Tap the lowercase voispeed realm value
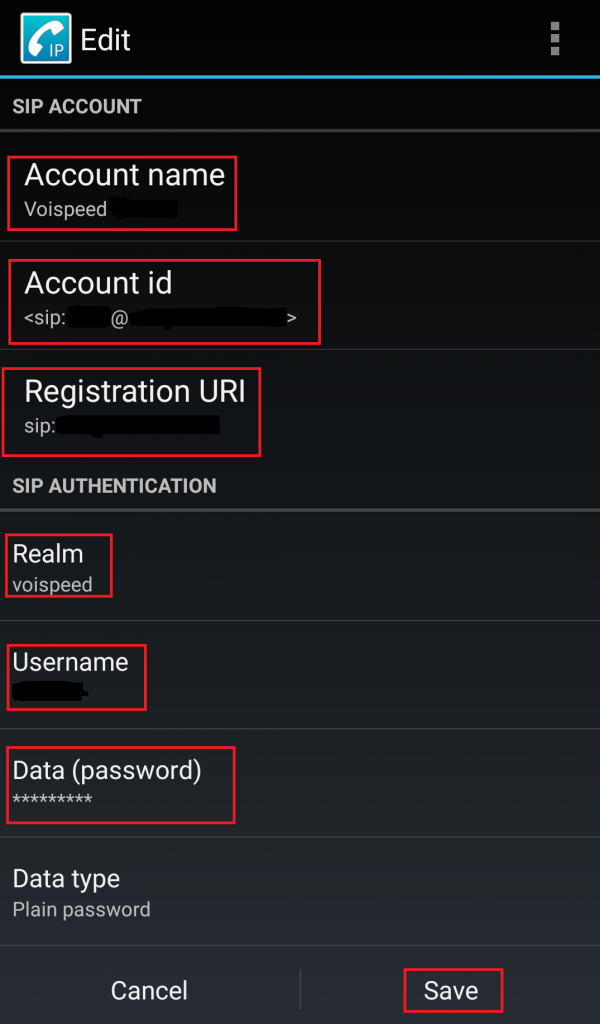This screenshot has height=1024, width=600. click(52, 584)
